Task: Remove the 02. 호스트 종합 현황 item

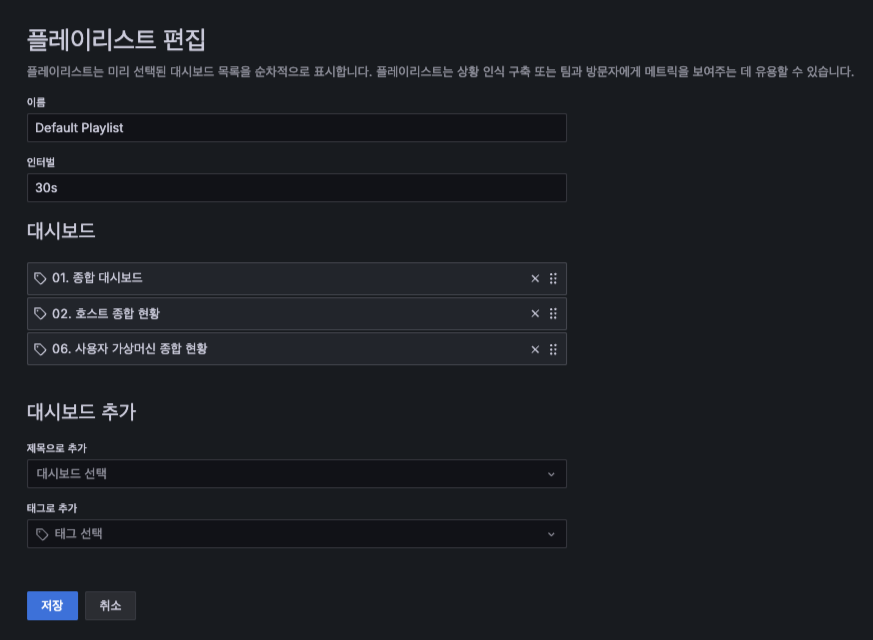Action: 535,314
